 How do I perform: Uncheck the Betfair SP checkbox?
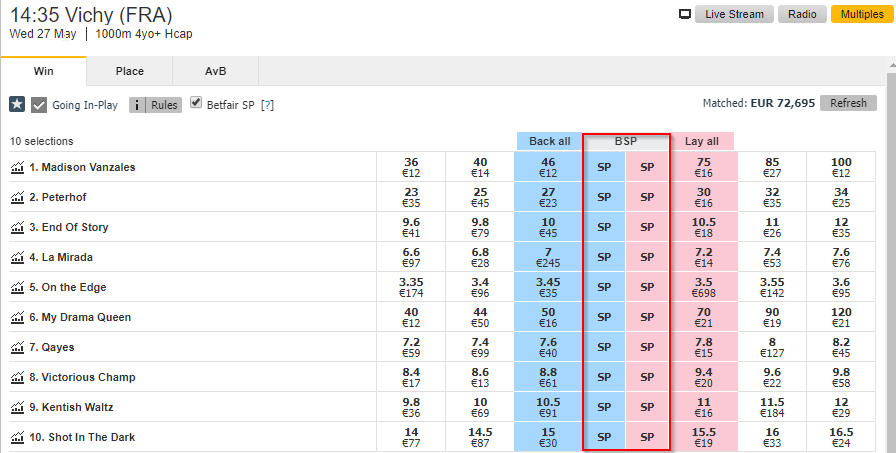point(196,103)
